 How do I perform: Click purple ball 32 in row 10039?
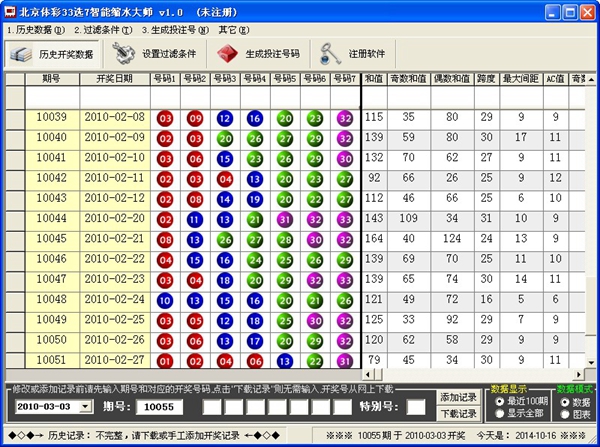(x=345, y=119)
